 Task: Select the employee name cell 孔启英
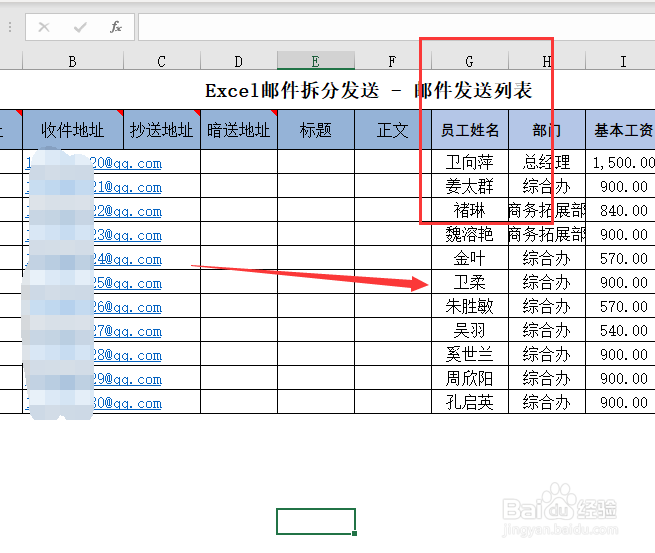click(470, 402)
